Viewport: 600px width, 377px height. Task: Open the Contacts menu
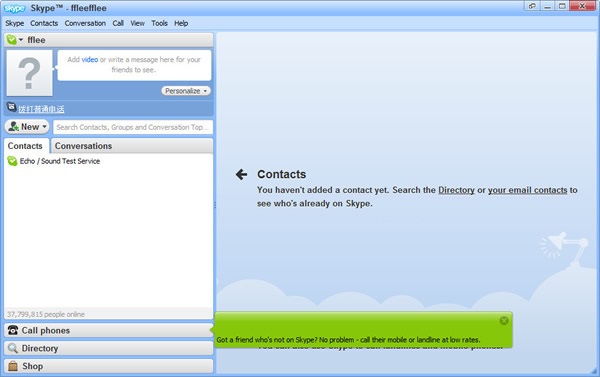point(44,23)
